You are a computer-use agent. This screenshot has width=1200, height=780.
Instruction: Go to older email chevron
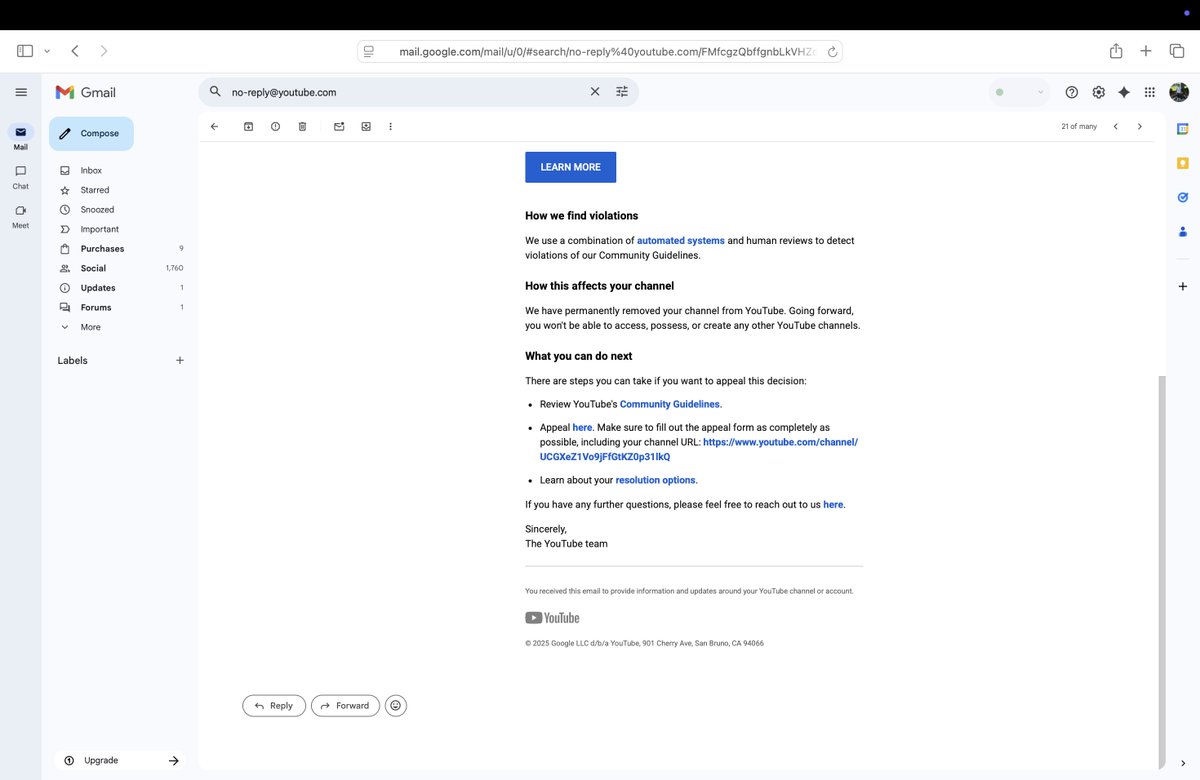click(1139, 127)
